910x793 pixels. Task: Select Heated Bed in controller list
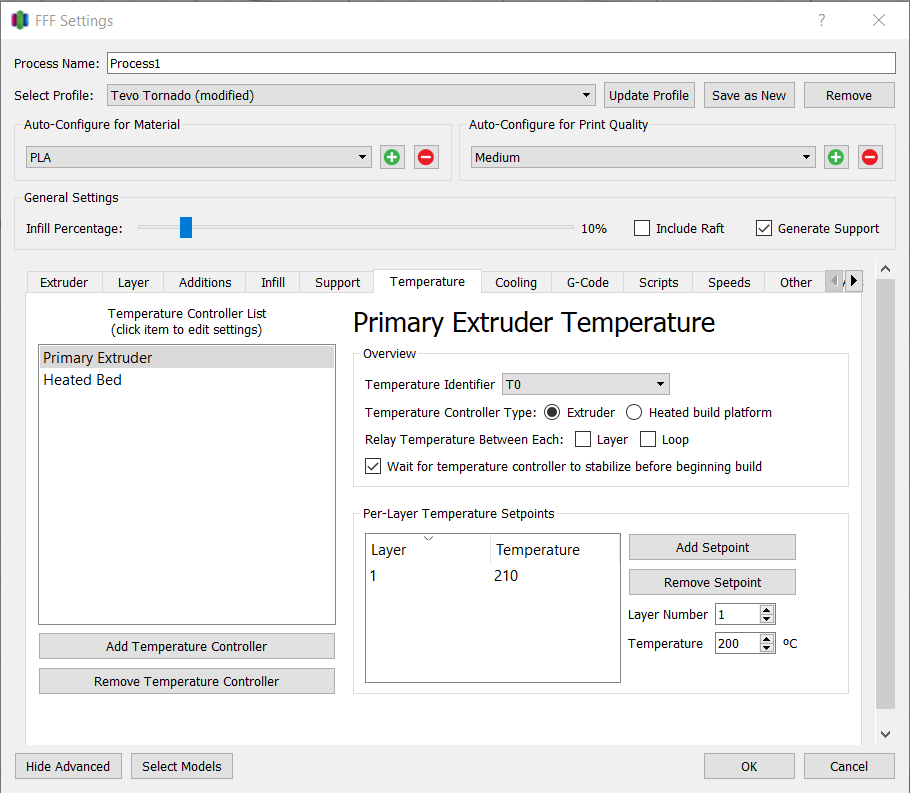point(187,380)
